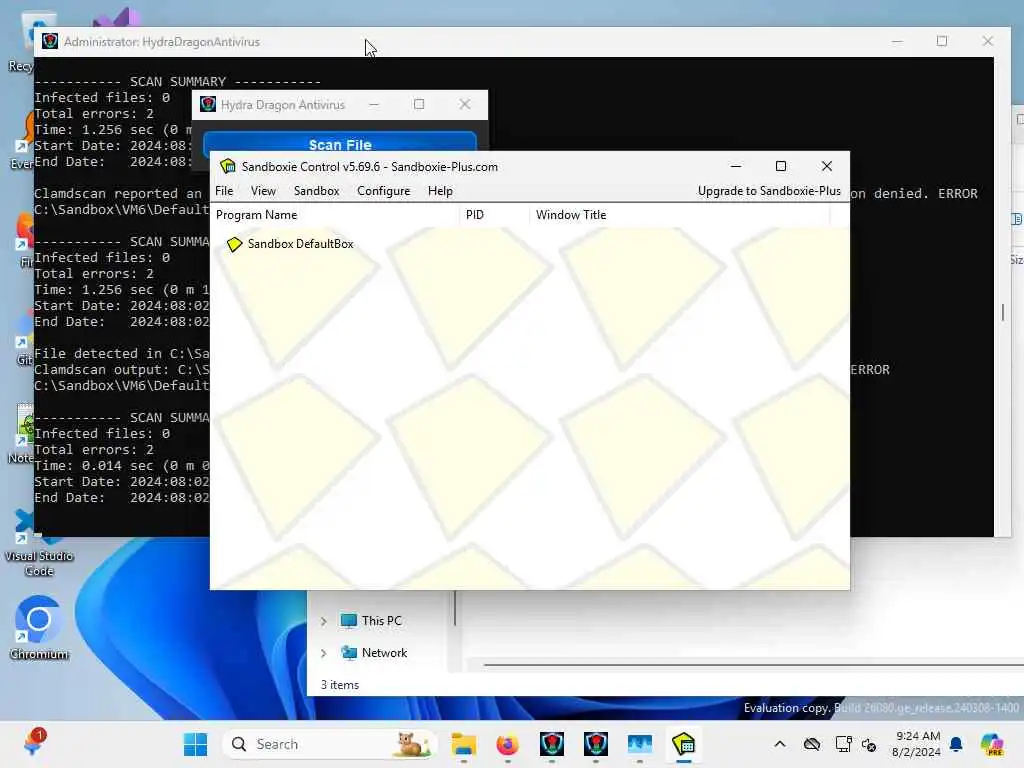Image resolution: width=1024 pixels, height=768 pixels.
Task: Minimize the Hydra Dragon Antivirus window
Action: [x=374, y=104]
